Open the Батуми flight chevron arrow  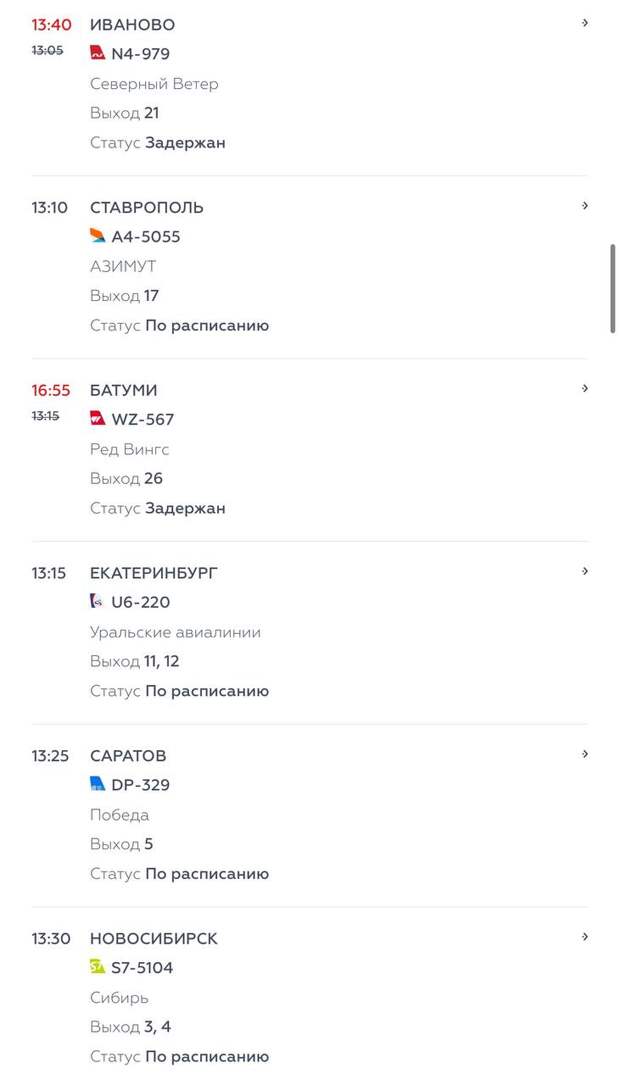pyautogui.click(x=585, y=389)
